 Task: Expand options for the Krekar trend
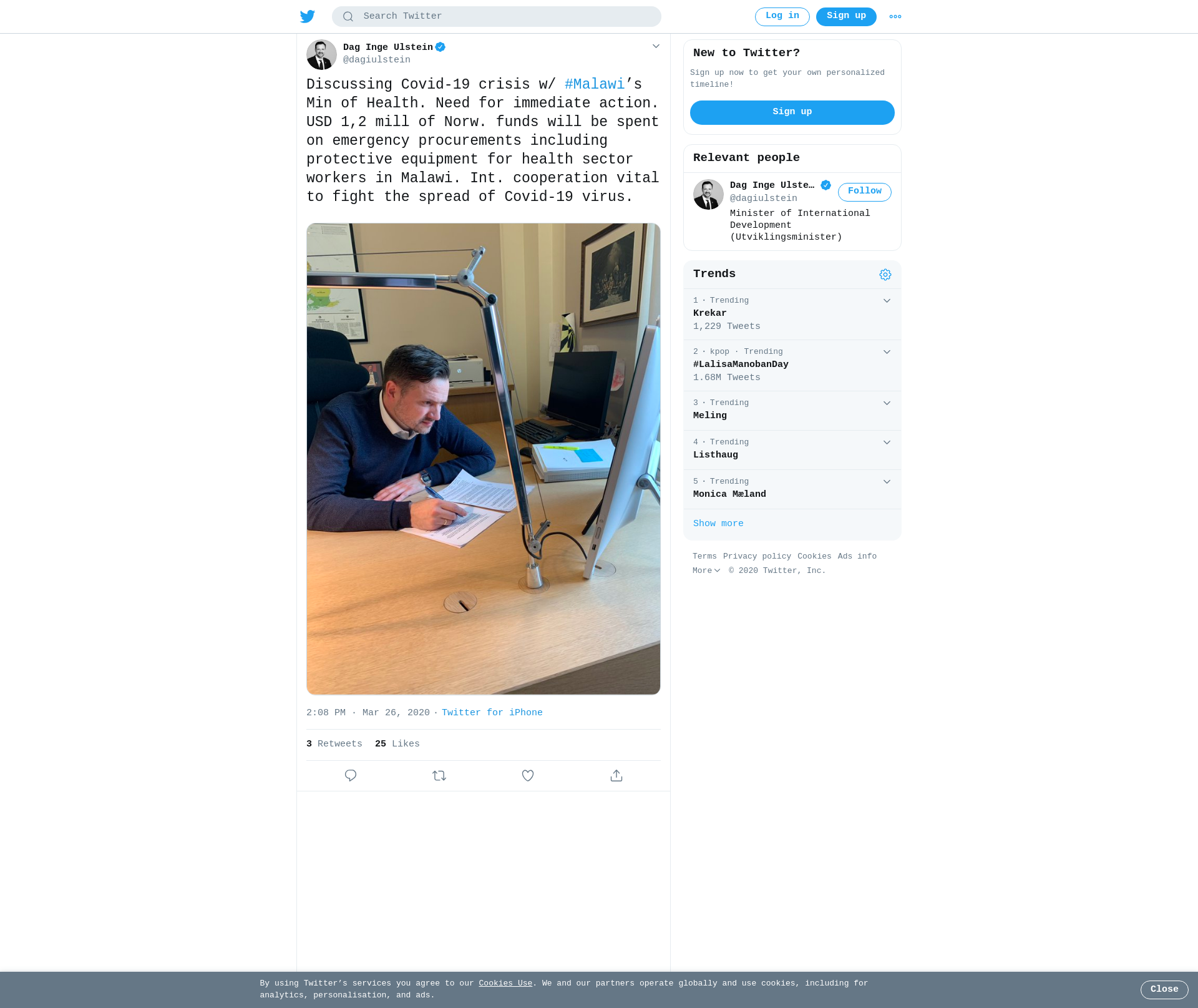[x=887, y=301]
